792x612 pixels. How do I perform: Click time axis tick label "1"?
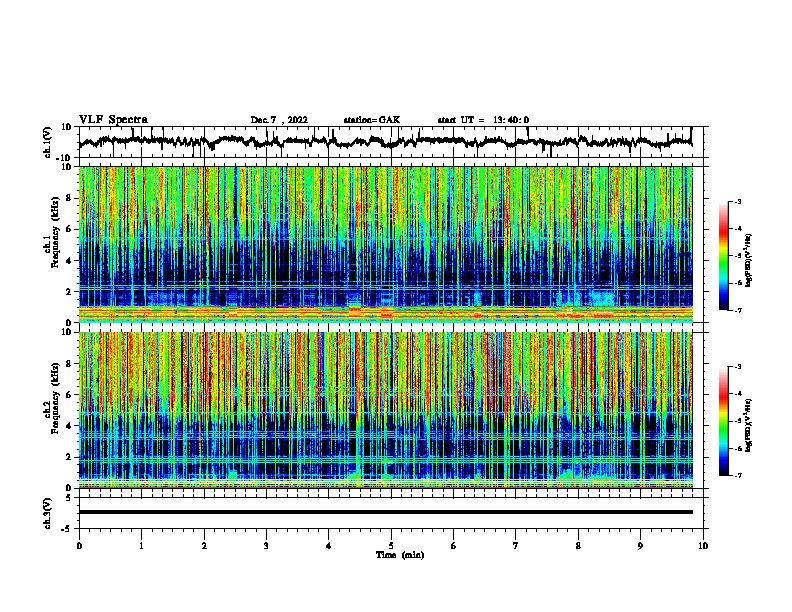pyautogui.click(x=141, y=546)
